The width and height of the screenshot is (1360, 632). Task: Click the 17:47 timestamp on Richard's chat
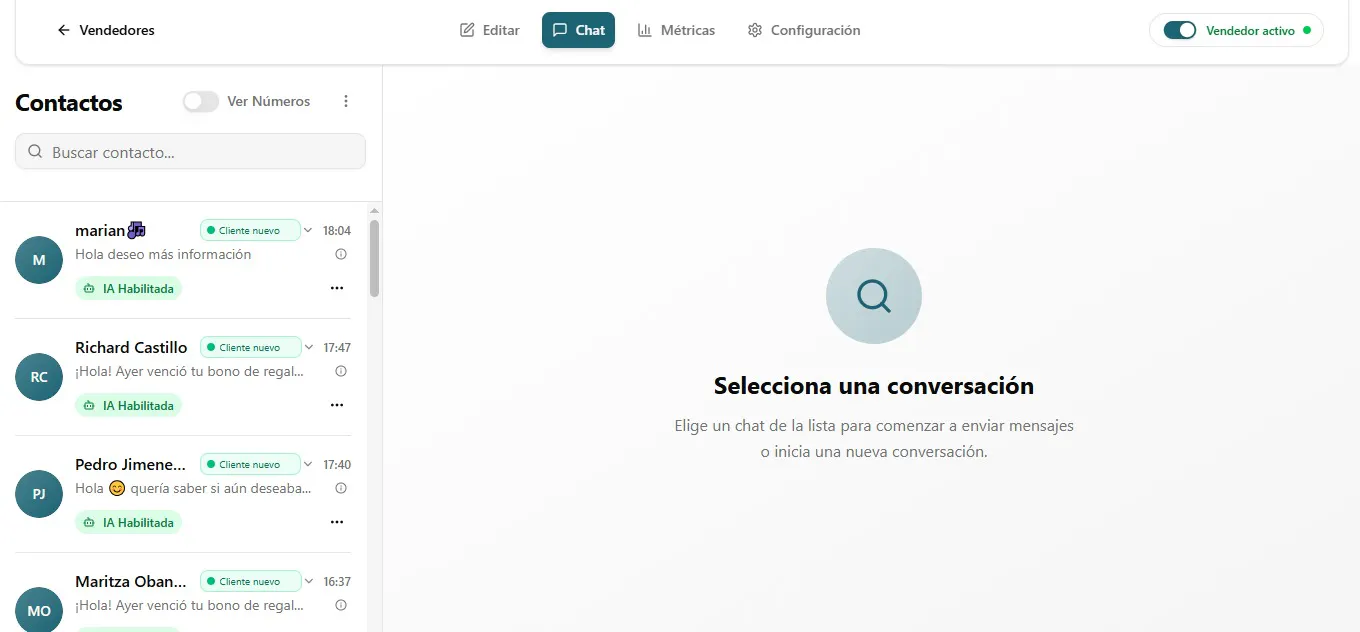click(337, 348)
